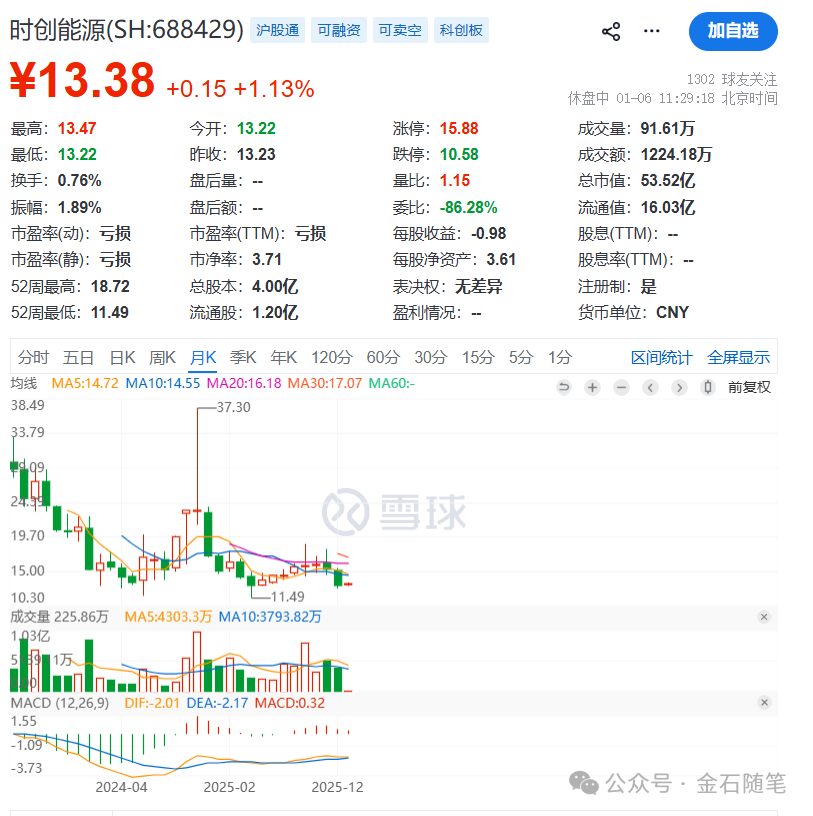813x816 pixels.
Task: Click the 2025-02 date axis label
Action: coord(230,787)
